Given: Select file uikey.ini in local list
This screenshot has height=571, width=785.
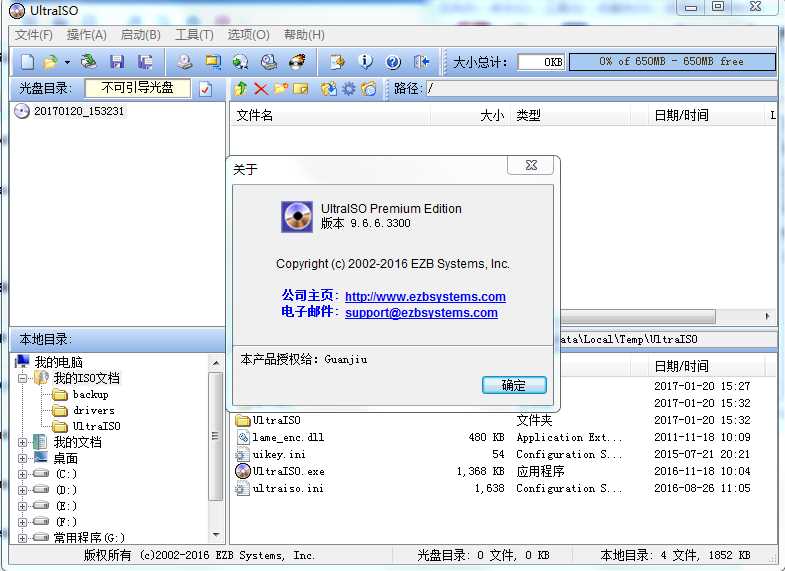Looking at the screenshot, I should tap(279, 454).
